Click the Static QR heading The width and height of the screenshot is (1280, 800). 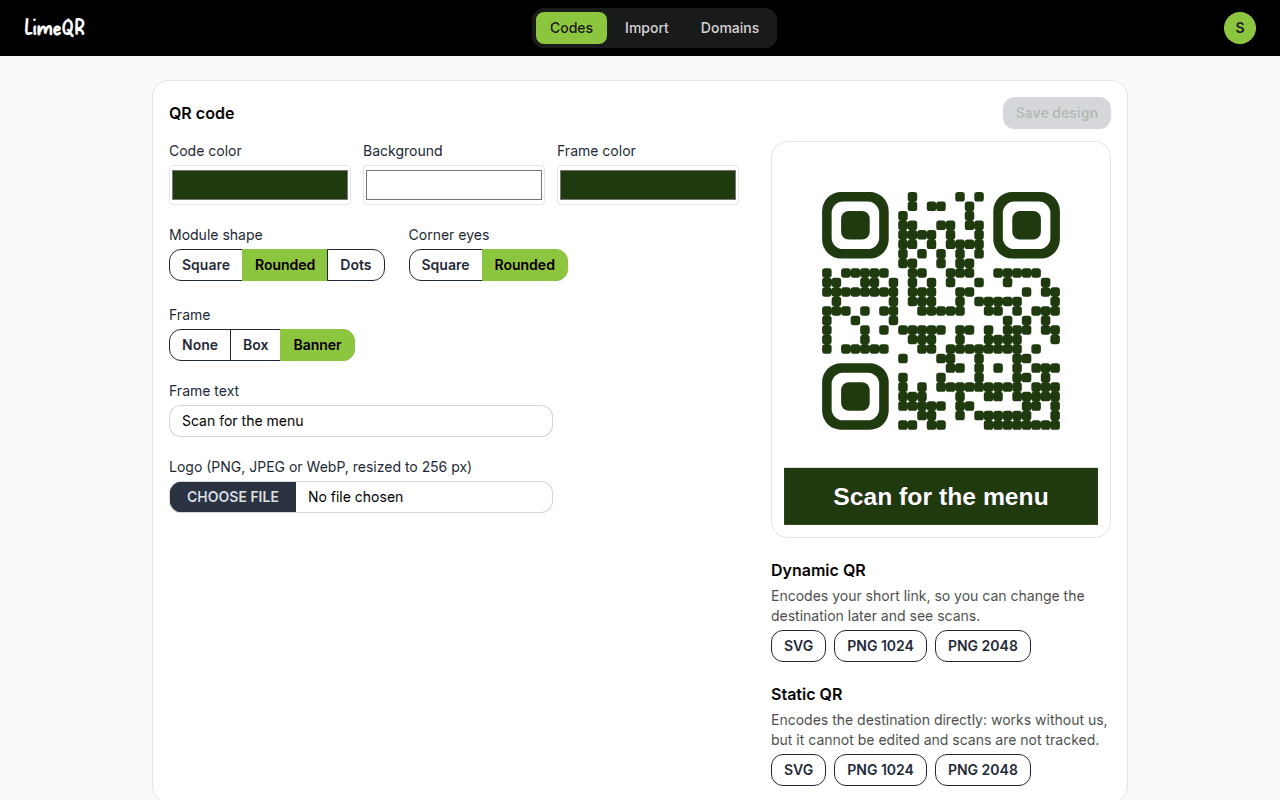tap(807, 694)
